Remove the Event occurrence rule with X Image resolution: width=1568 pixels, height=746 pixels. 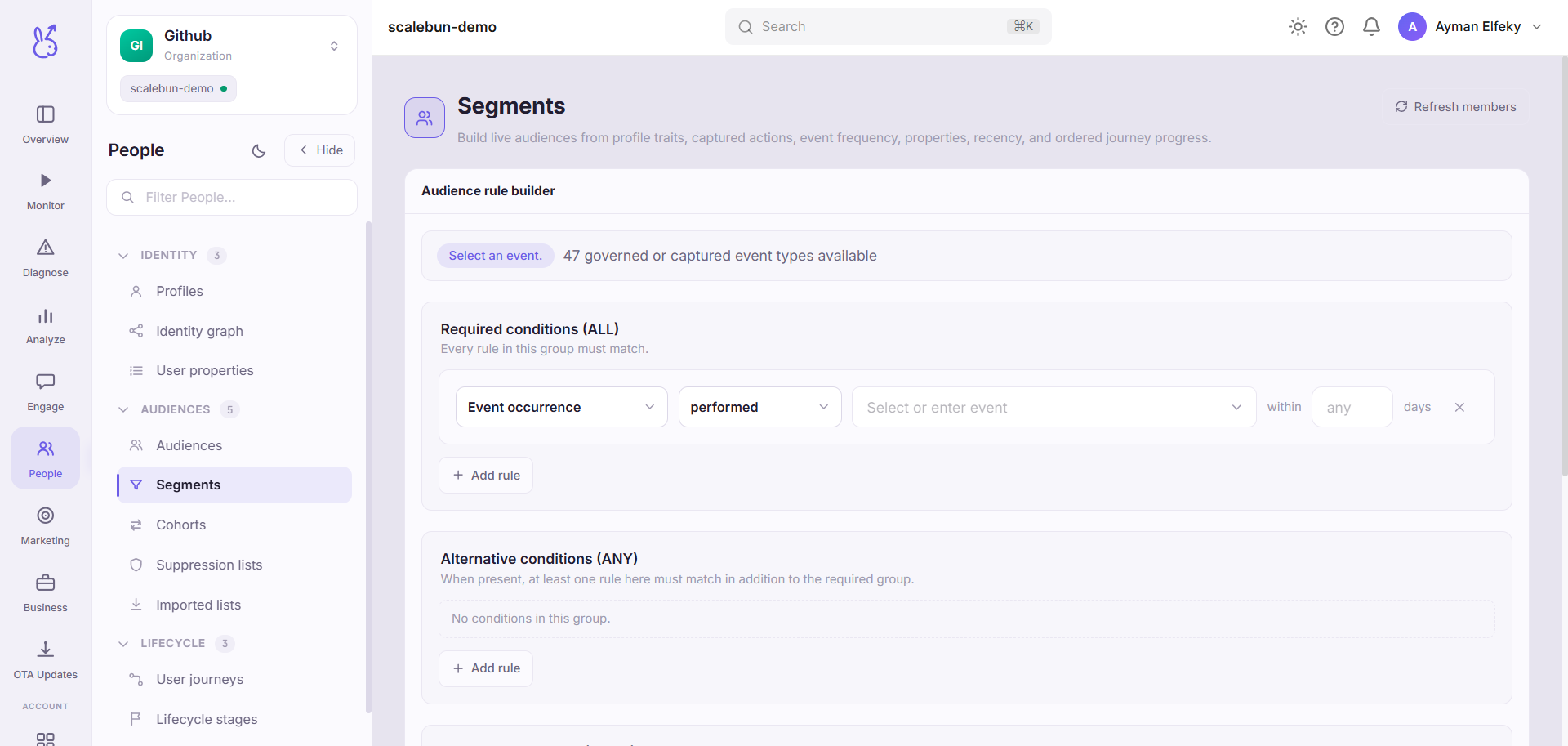pyautogui.click(x=1459, y=407)
